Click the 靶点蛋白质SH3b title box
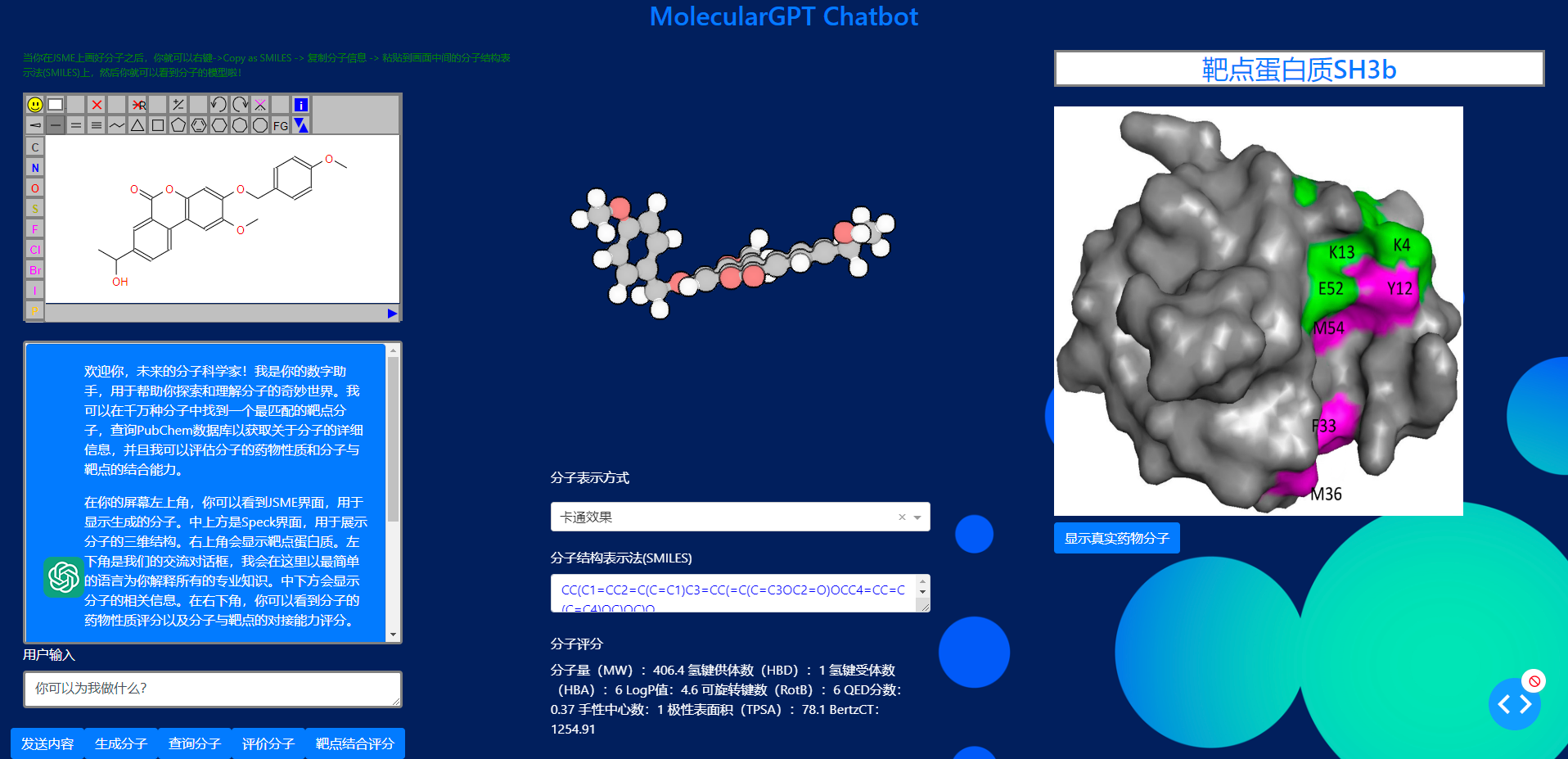The image size is (1568, 759). 1300,69
